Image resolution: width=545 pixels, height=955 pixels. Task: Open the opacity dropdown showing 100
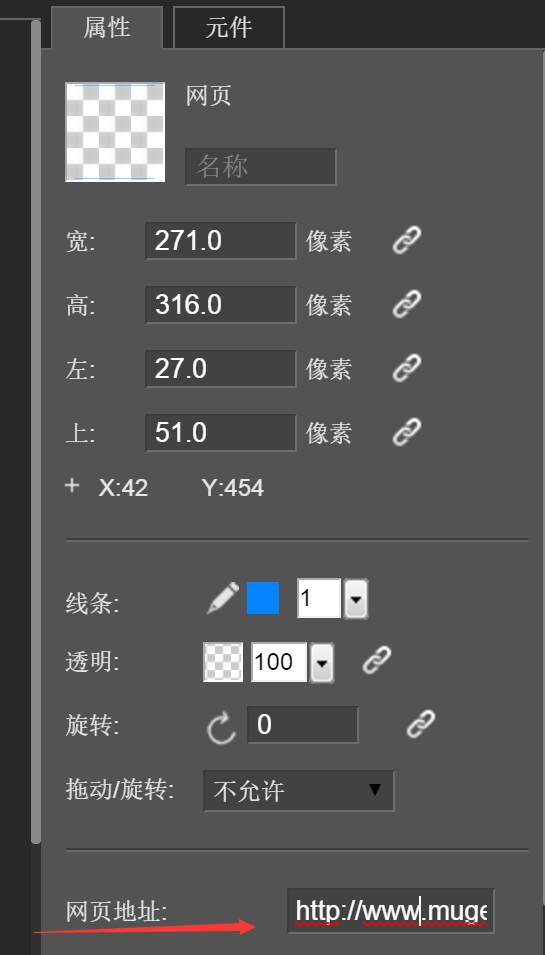point(322,662)
